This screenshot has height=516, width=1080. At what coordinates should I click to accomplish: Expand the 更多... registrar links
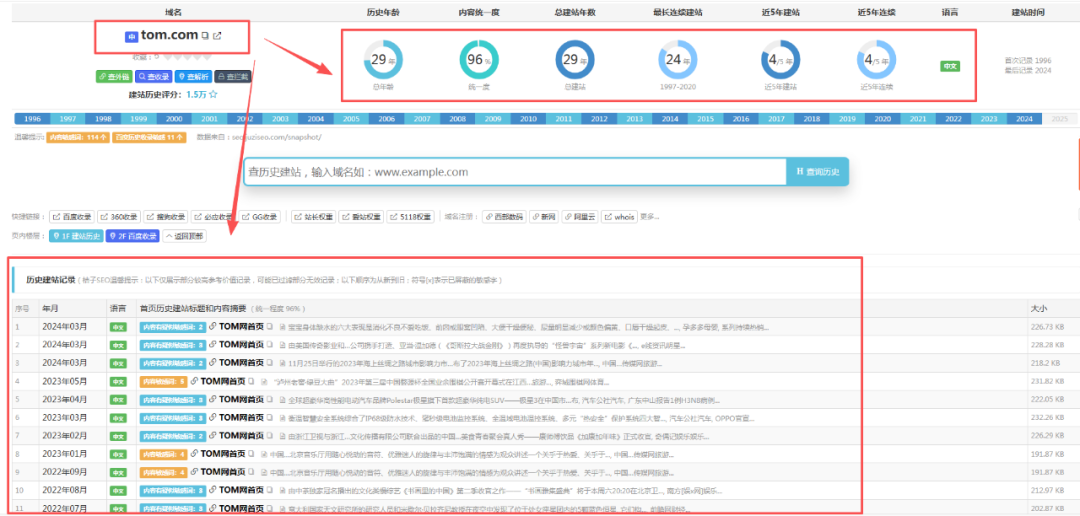click(x=650, y=216)
